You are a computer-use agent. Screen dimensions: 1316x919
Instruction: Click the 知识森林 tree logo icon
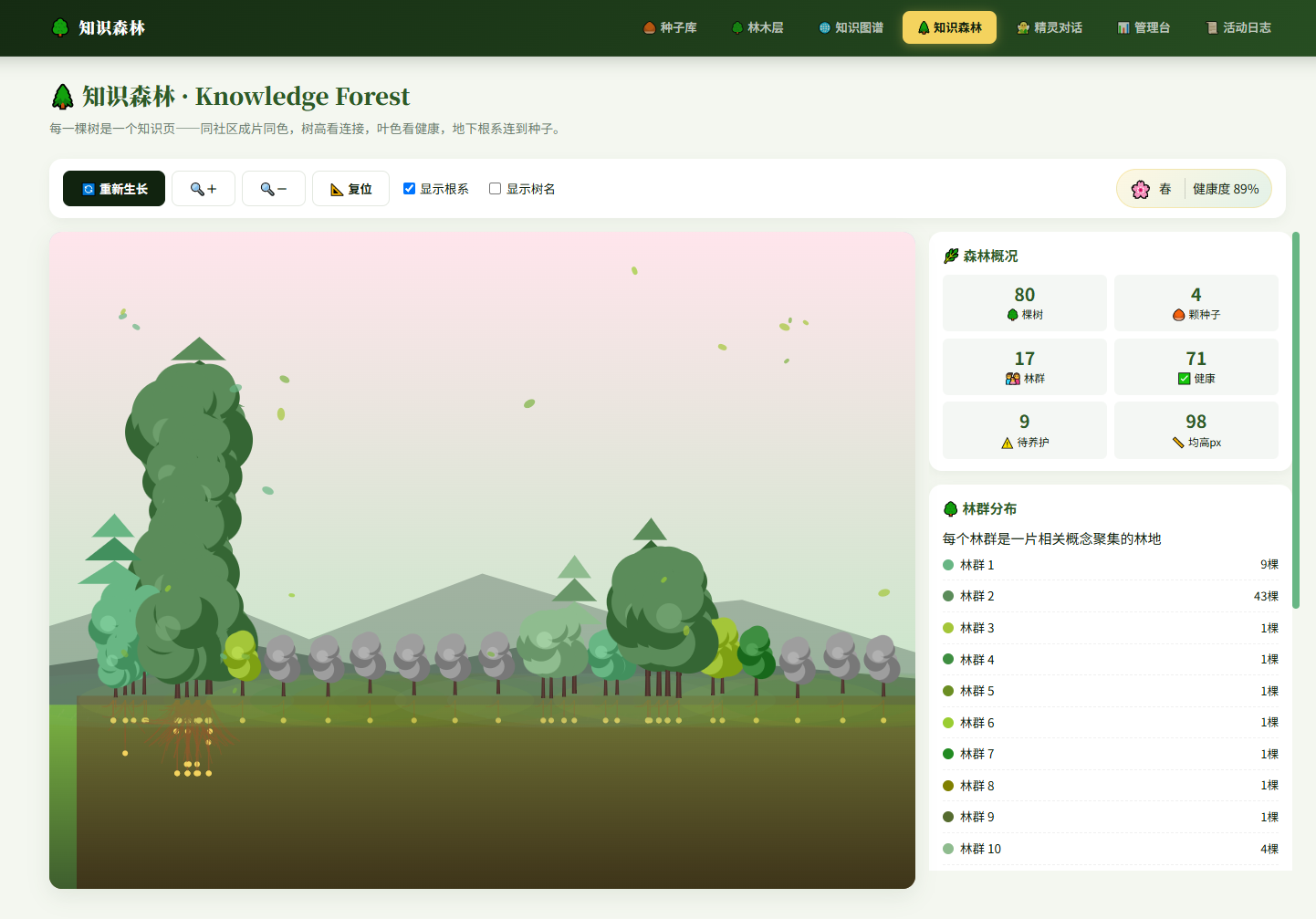(60, 27)
